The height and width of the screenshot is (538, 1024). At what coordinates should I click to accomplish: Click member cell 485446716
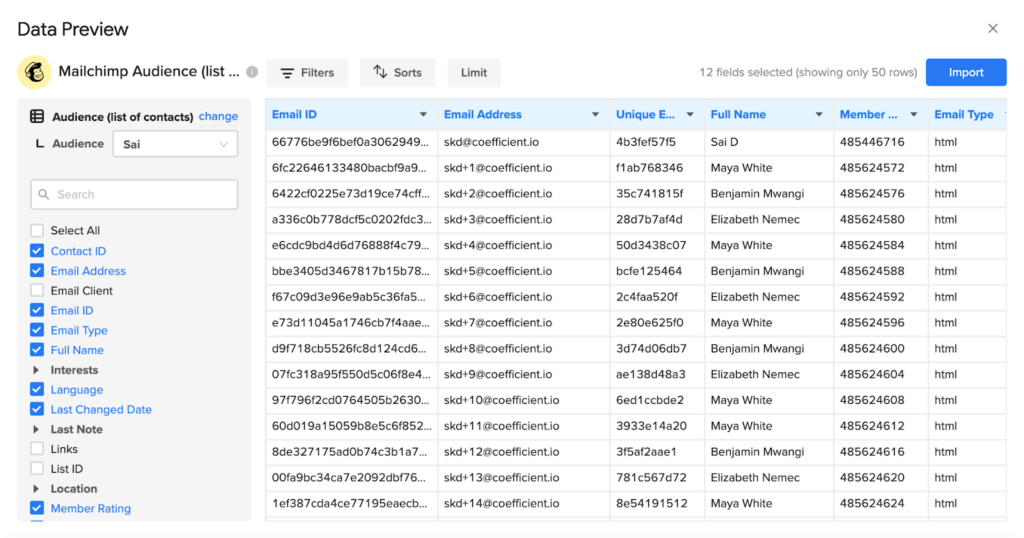881,142
